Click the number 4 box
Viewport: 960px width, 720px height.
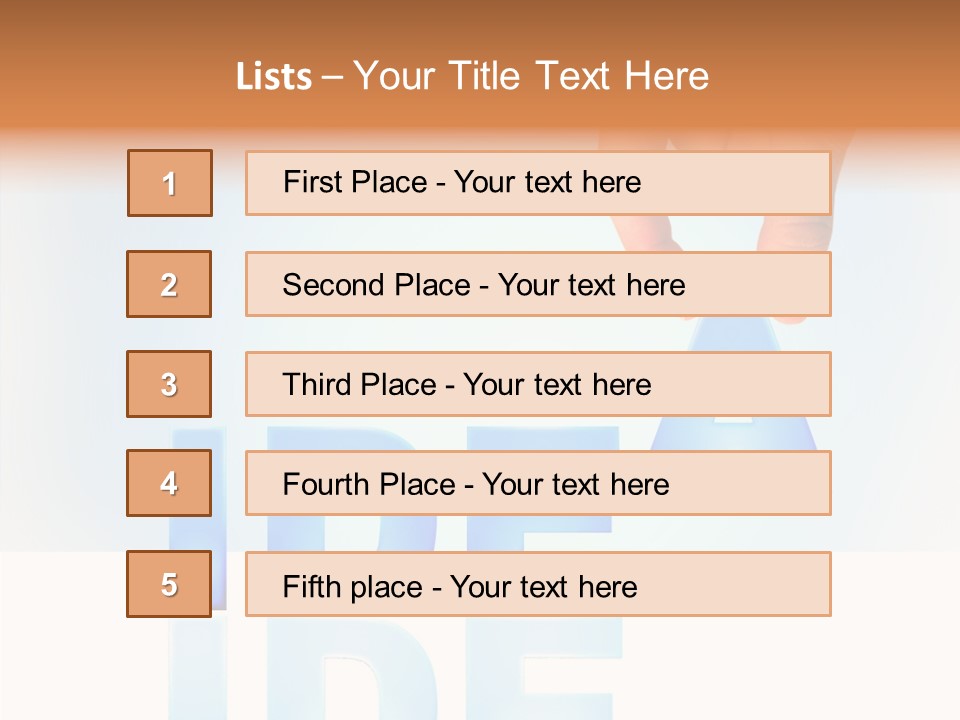[x=169, y=483]
